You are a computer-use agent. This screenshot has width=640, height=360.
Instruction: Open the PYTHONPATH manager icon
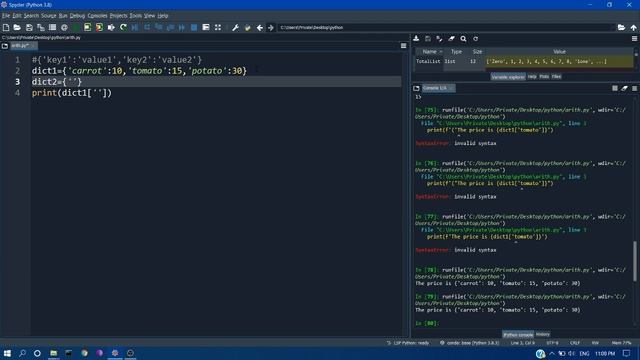click(247, 27)
